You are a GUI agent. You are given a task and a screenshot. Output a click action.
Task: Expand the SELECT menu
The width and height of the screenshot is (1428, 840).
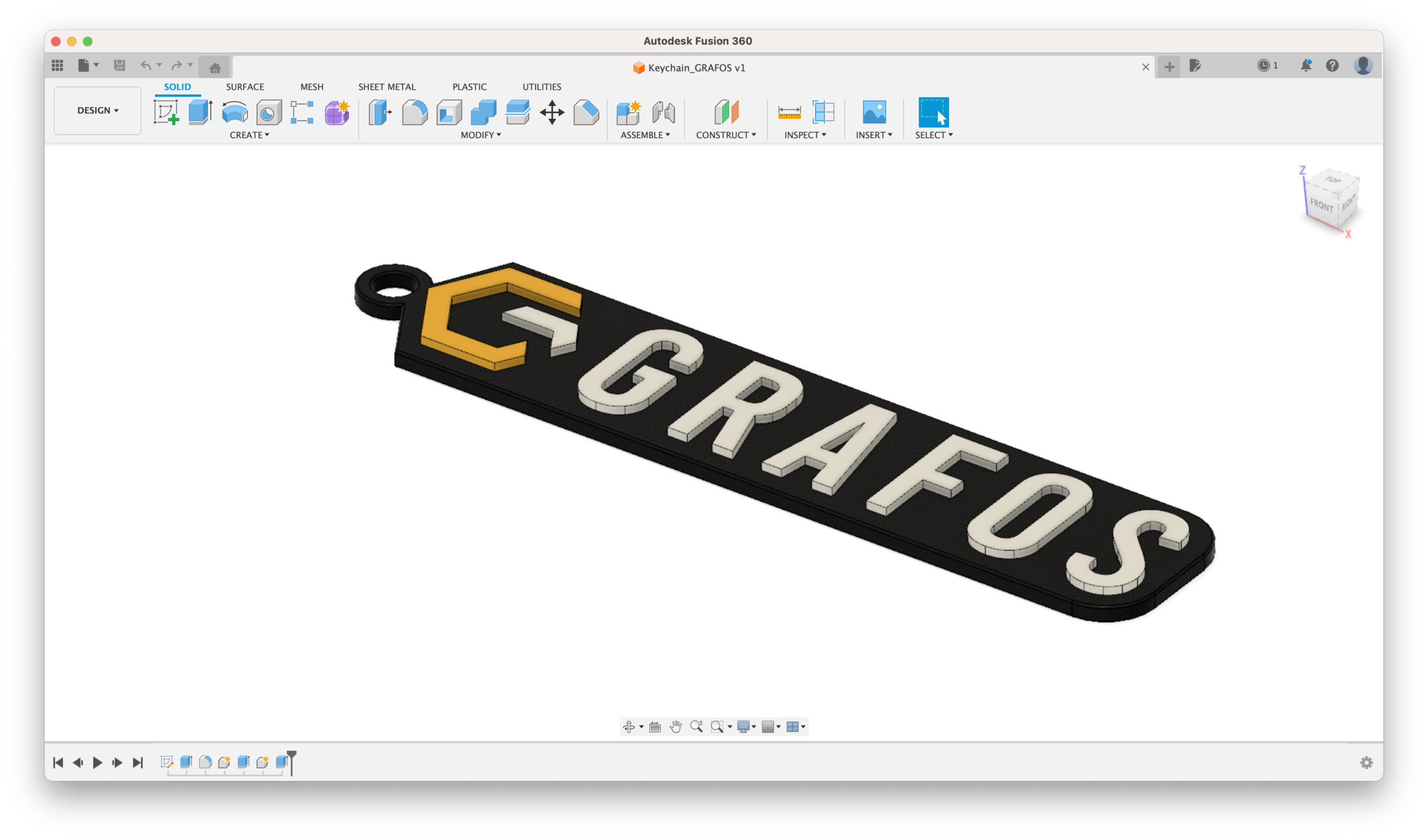[x=934, y=135]
